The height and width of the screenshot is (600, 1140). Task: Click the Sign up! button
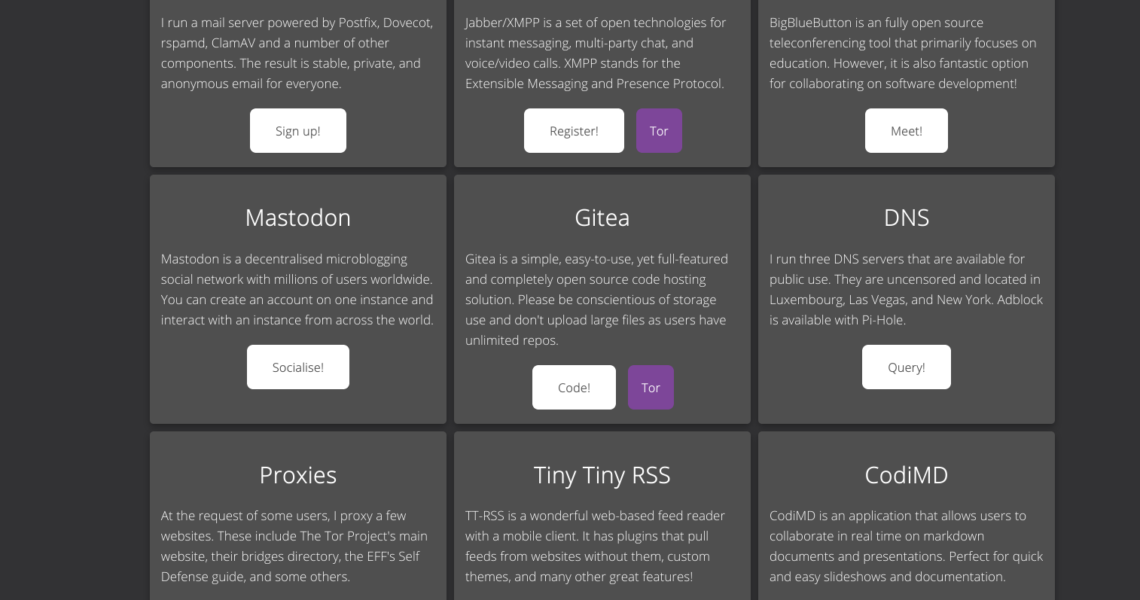click(x=298, y=131)
